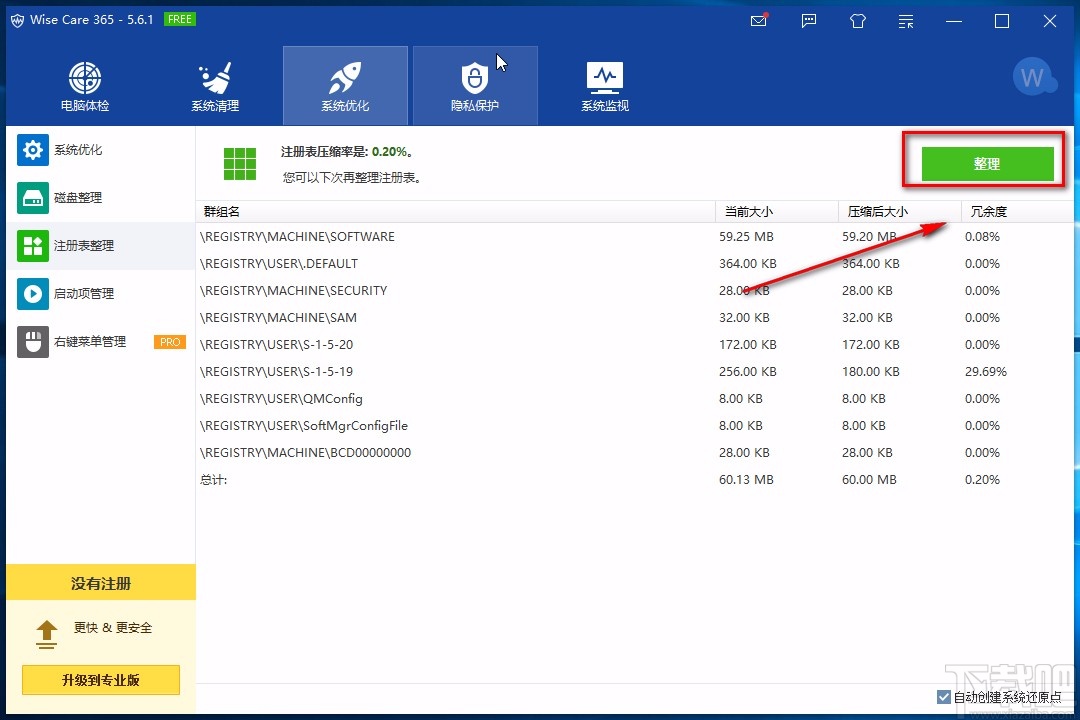The height and width of the screenshot is (720, 1080).
Task: Open the feedback chat icon in title bar
Action: pyautogui.click(x=809, y=21)
